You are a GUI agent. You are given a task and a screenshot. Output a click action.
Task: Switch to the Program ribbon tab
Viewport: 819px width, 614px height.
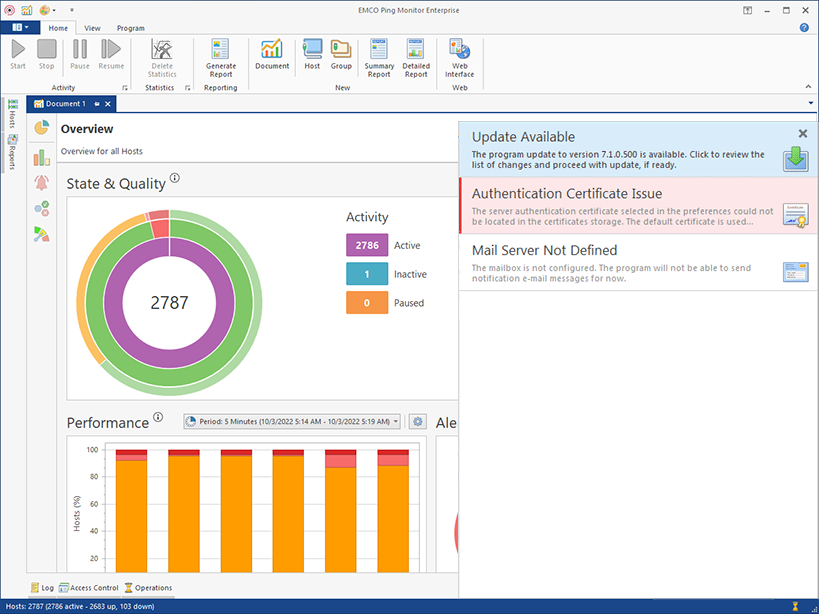130,28
